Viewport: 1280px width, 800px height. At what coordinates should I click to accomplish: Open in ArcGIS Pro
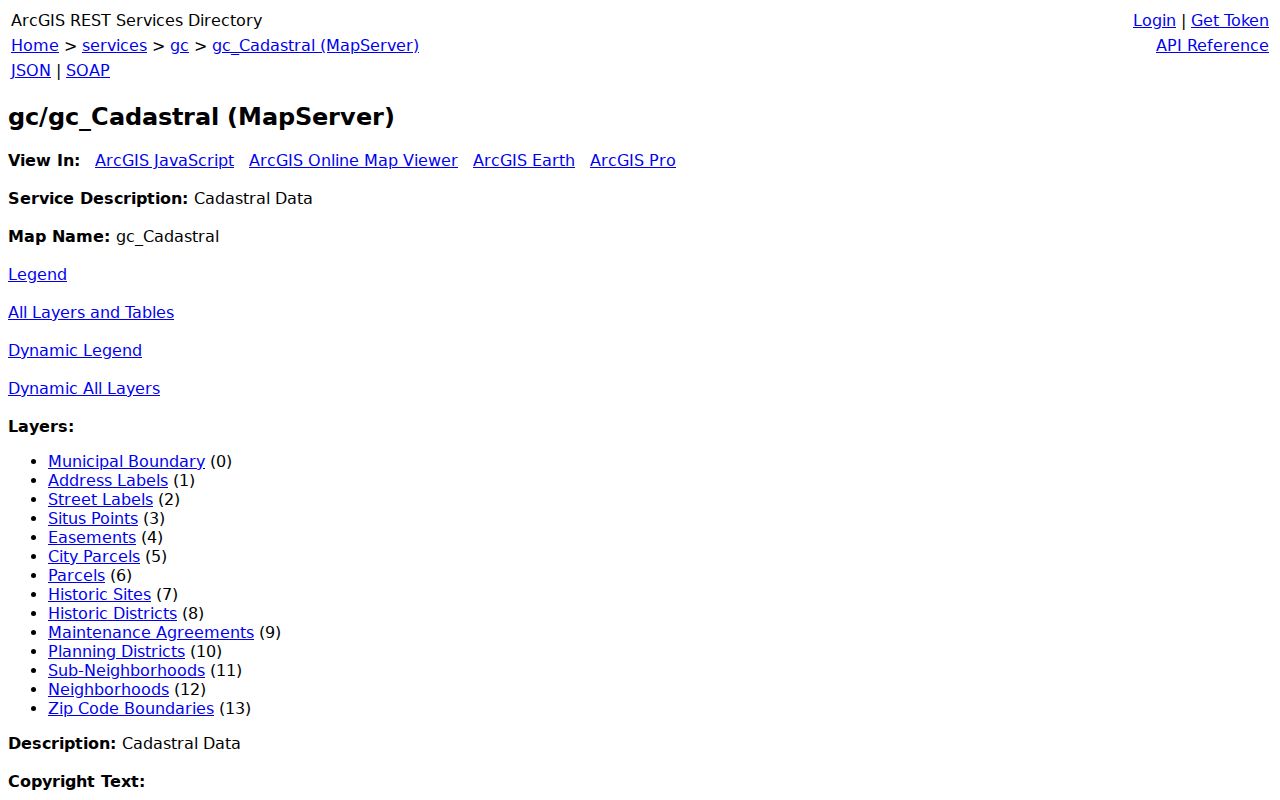[x=633, y=160]
